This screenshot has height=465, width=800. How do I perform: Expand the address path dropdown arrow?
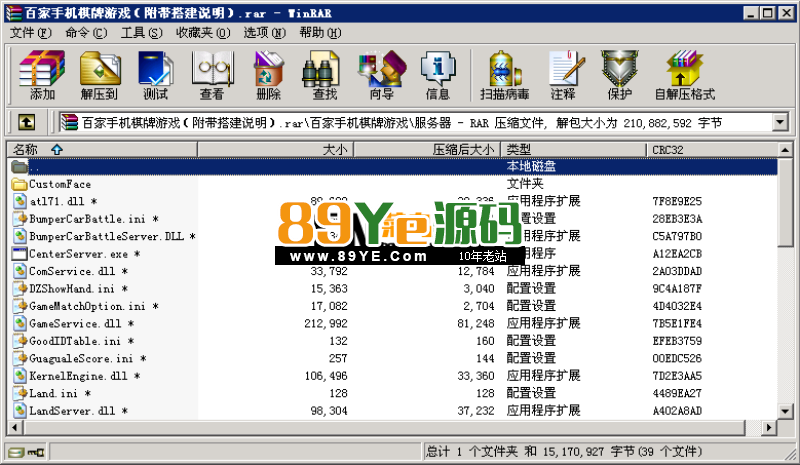780,123
